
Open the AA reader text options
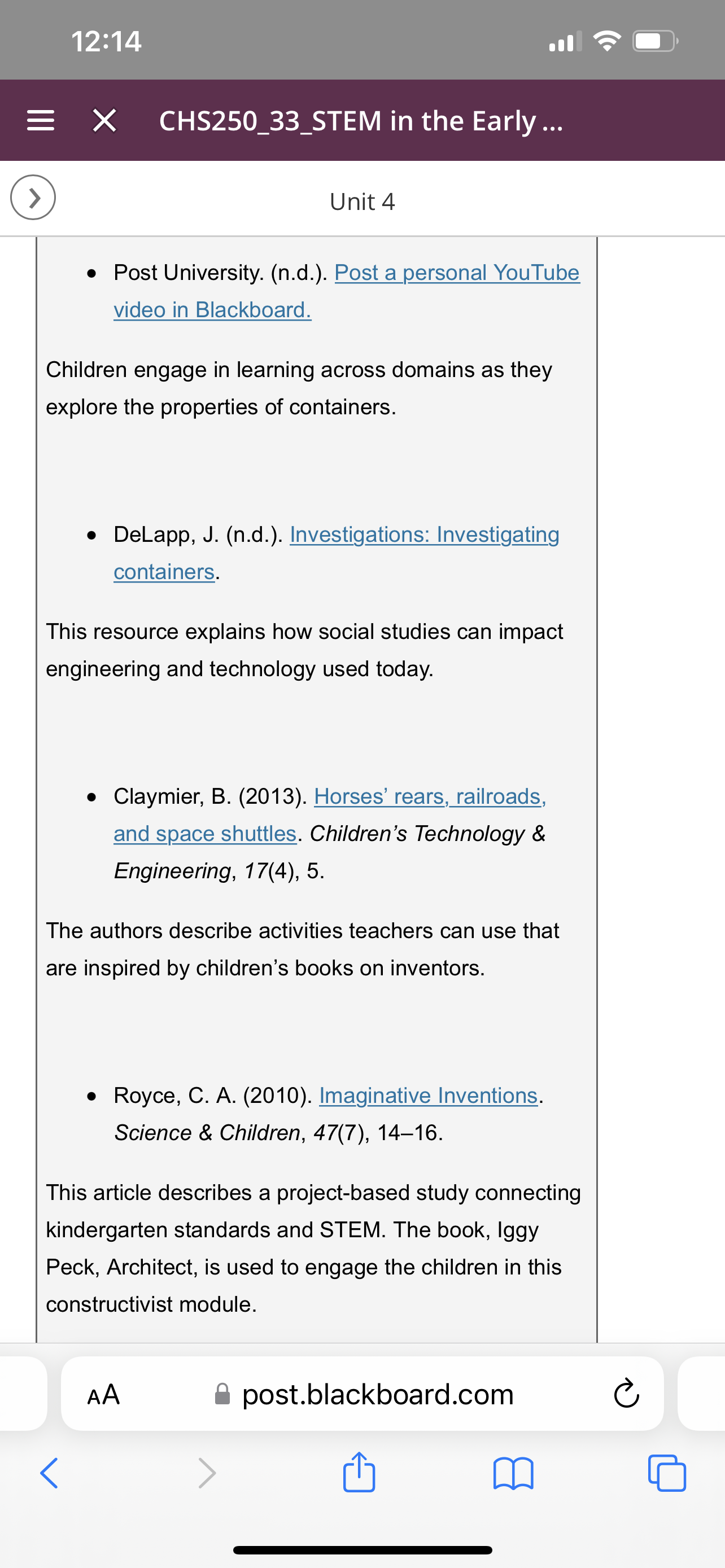coord(103,1394)
